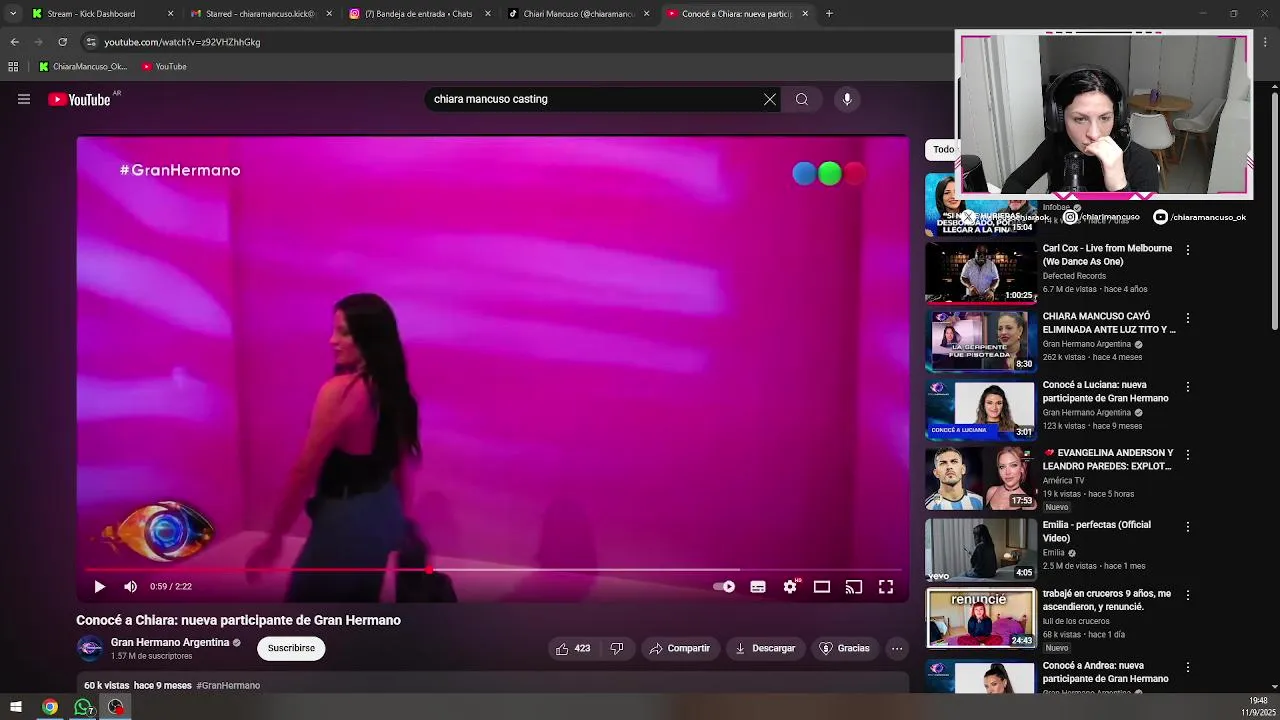Open Chrome from the taskbar
This screenshot has height=720, width=1280.
[x=49, y=707]
